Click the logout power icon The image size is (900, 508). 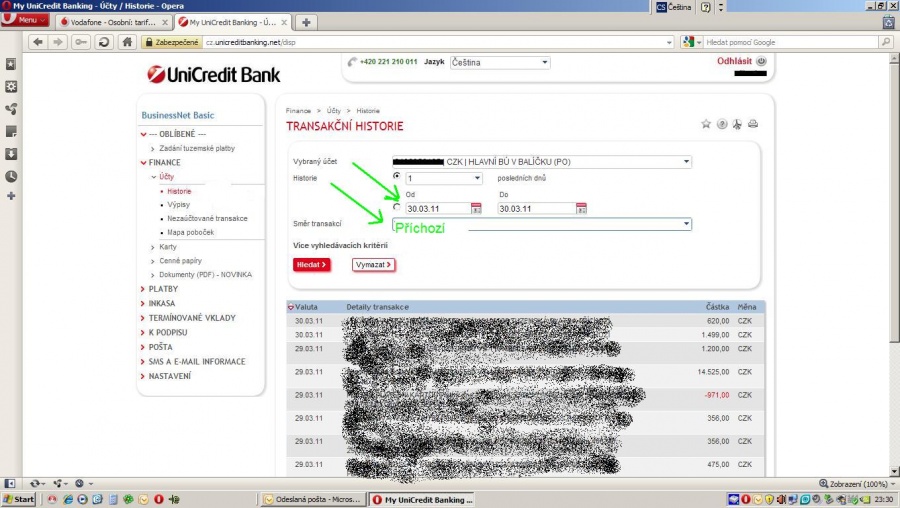[x=761, y=61]
